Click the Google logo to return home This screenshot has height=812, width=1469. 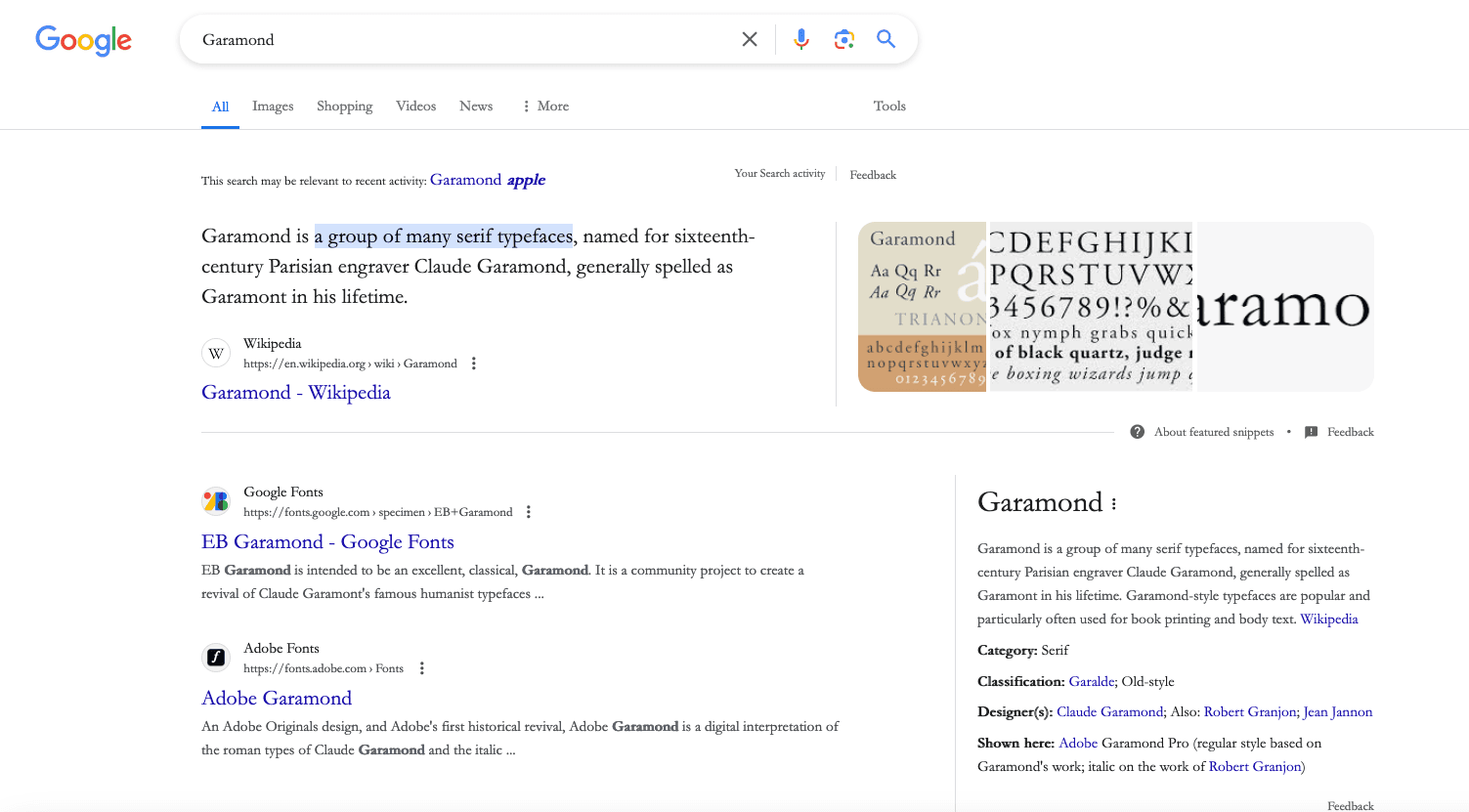coord(83,40)
